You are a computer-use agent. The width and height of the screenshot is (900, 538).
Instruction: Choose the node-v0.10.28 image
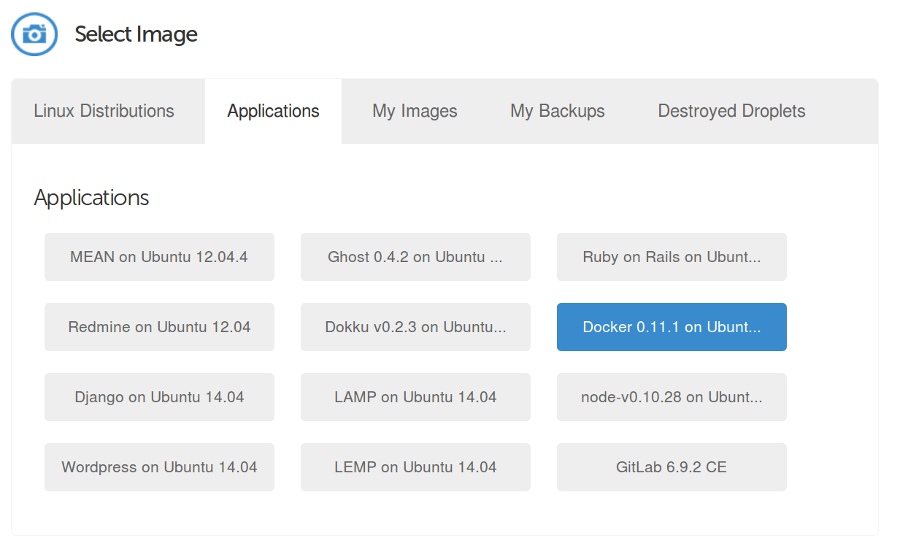672,397
